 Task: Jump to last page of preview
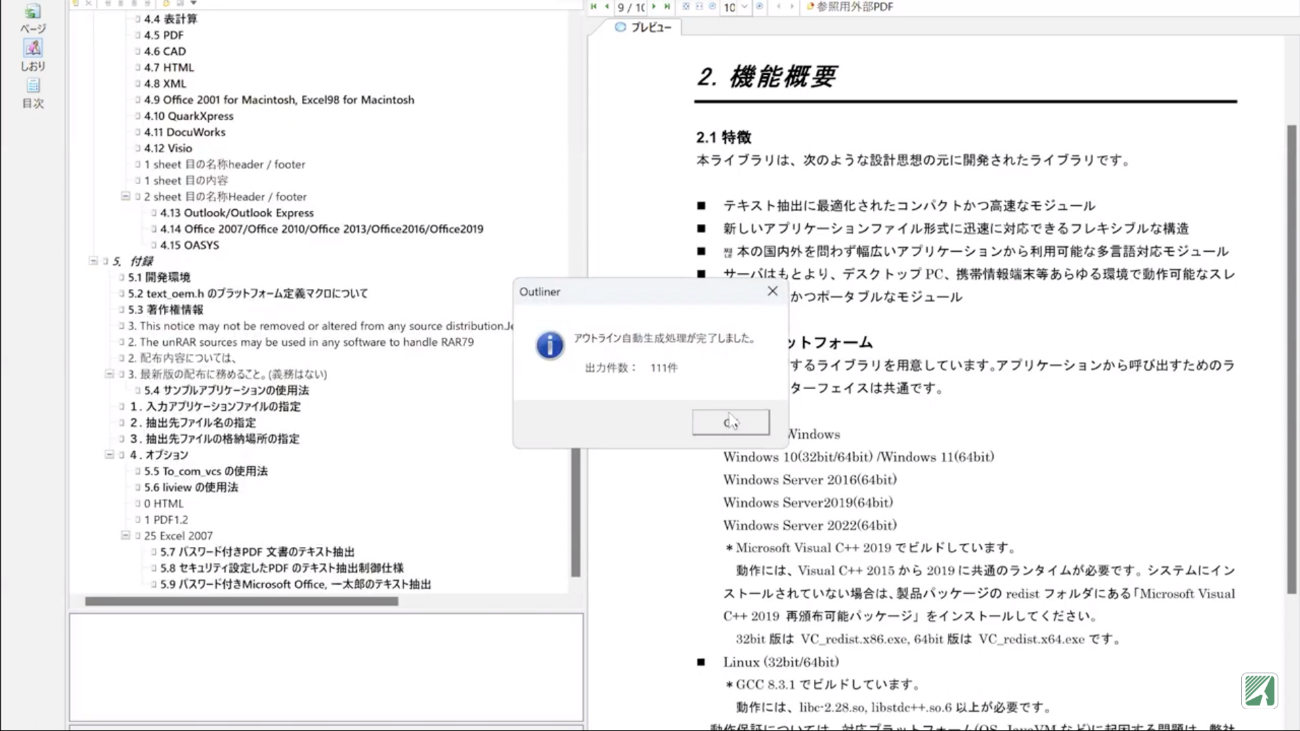point(667,7)
